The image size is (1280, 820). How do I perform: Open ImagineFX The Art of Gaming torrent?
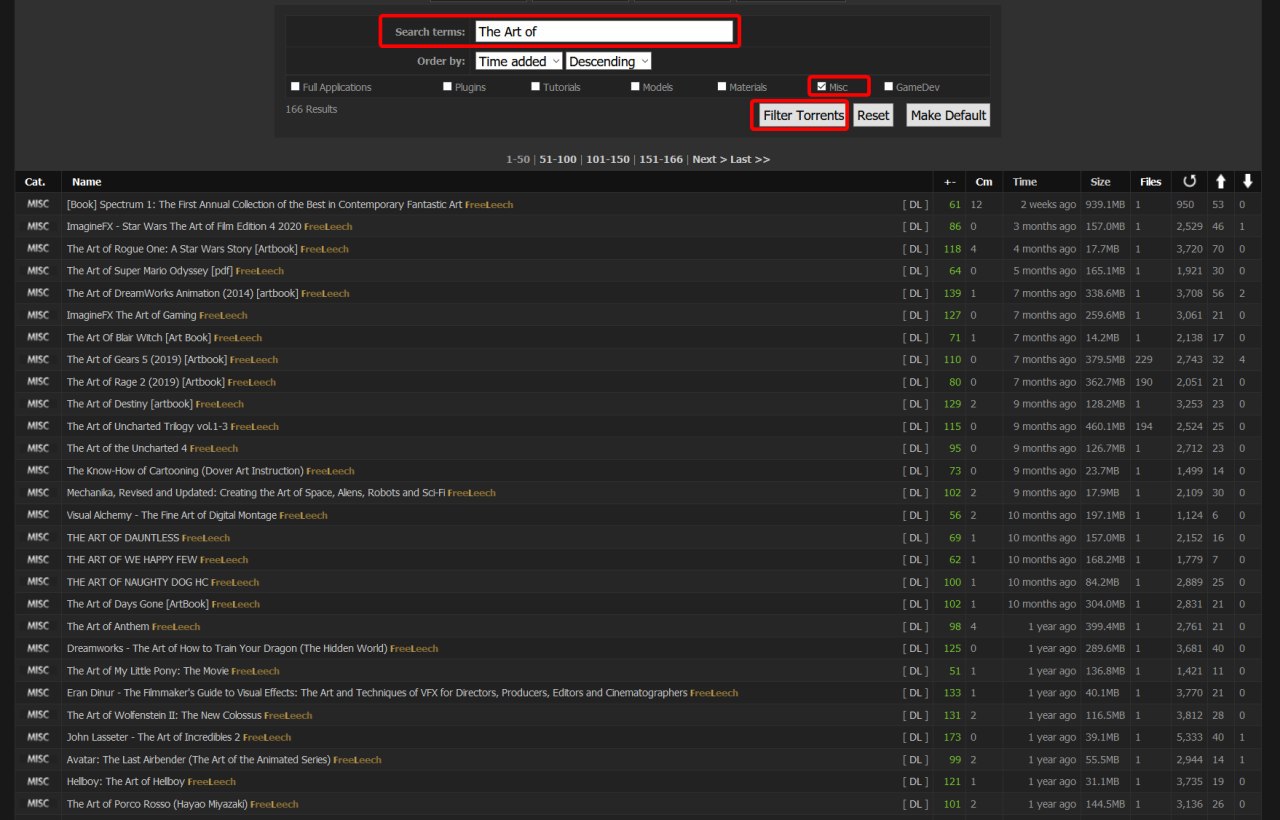(x=132, y=316)
